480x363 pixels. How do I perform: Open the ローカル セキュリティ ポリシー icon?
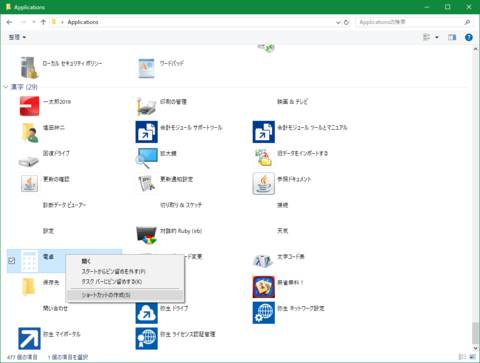(x=29, y=67)
